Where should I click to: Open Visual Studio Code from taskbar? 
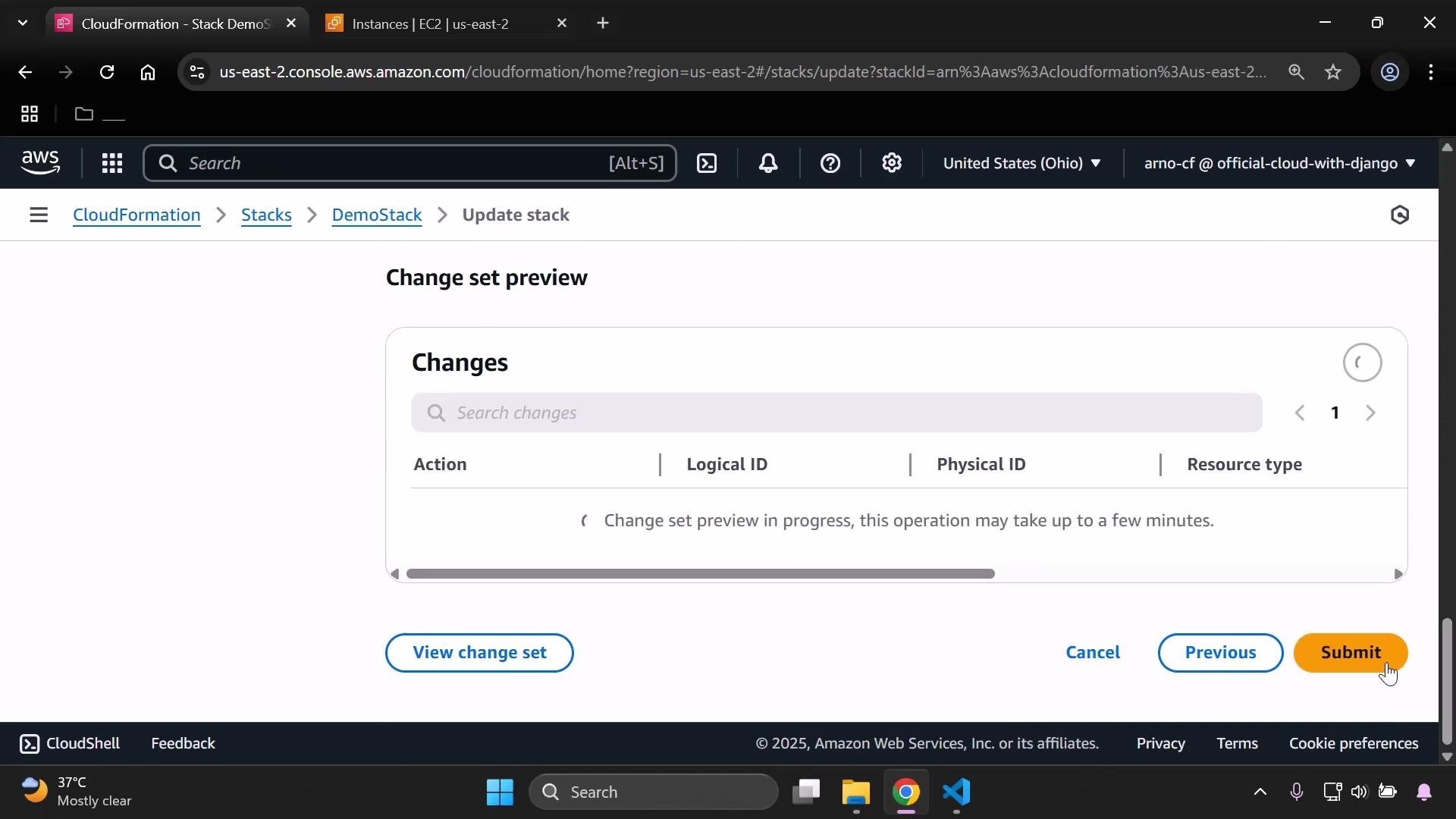pyautogui.click(x=957, y=792)
